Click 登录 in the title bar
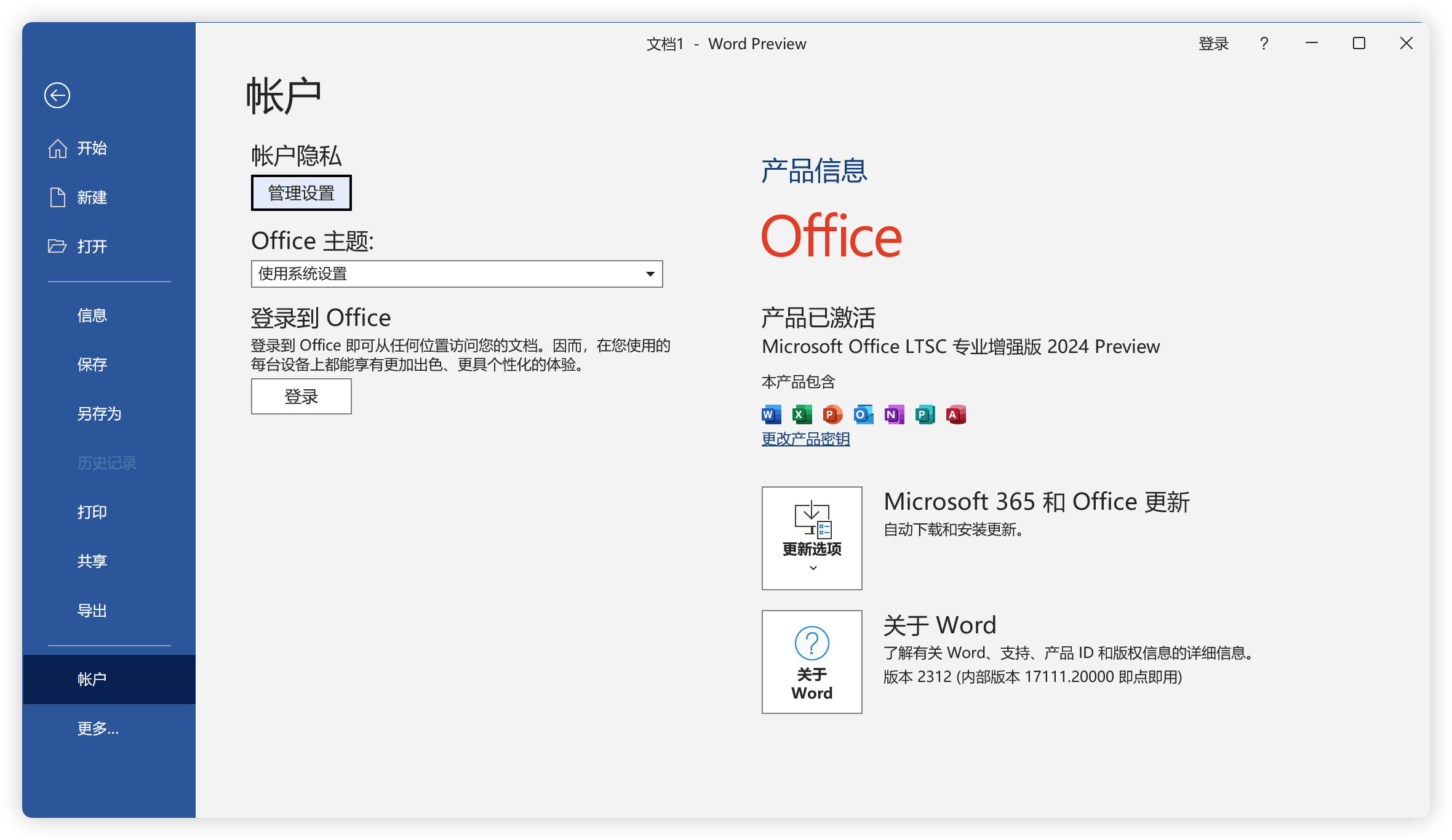1452x840 pixels. 1214,44
